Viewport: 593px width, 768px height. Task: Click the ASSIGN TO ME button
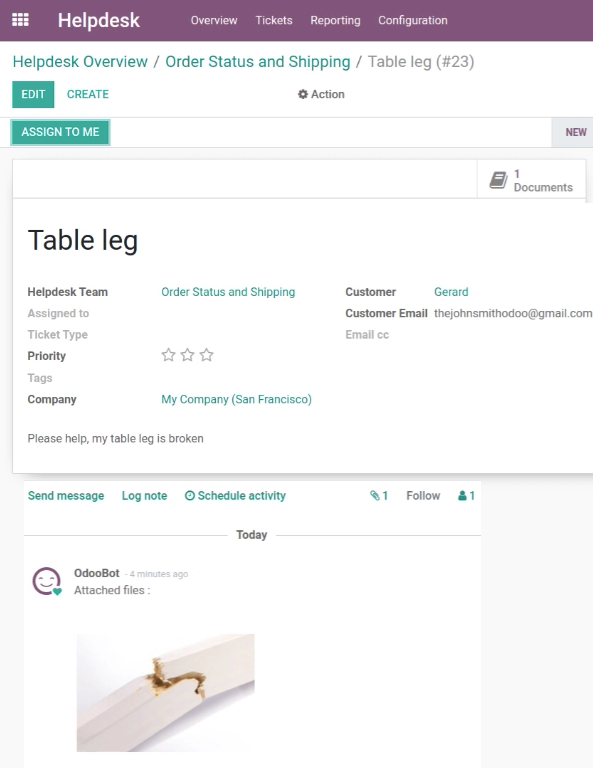tap(60, 132)
